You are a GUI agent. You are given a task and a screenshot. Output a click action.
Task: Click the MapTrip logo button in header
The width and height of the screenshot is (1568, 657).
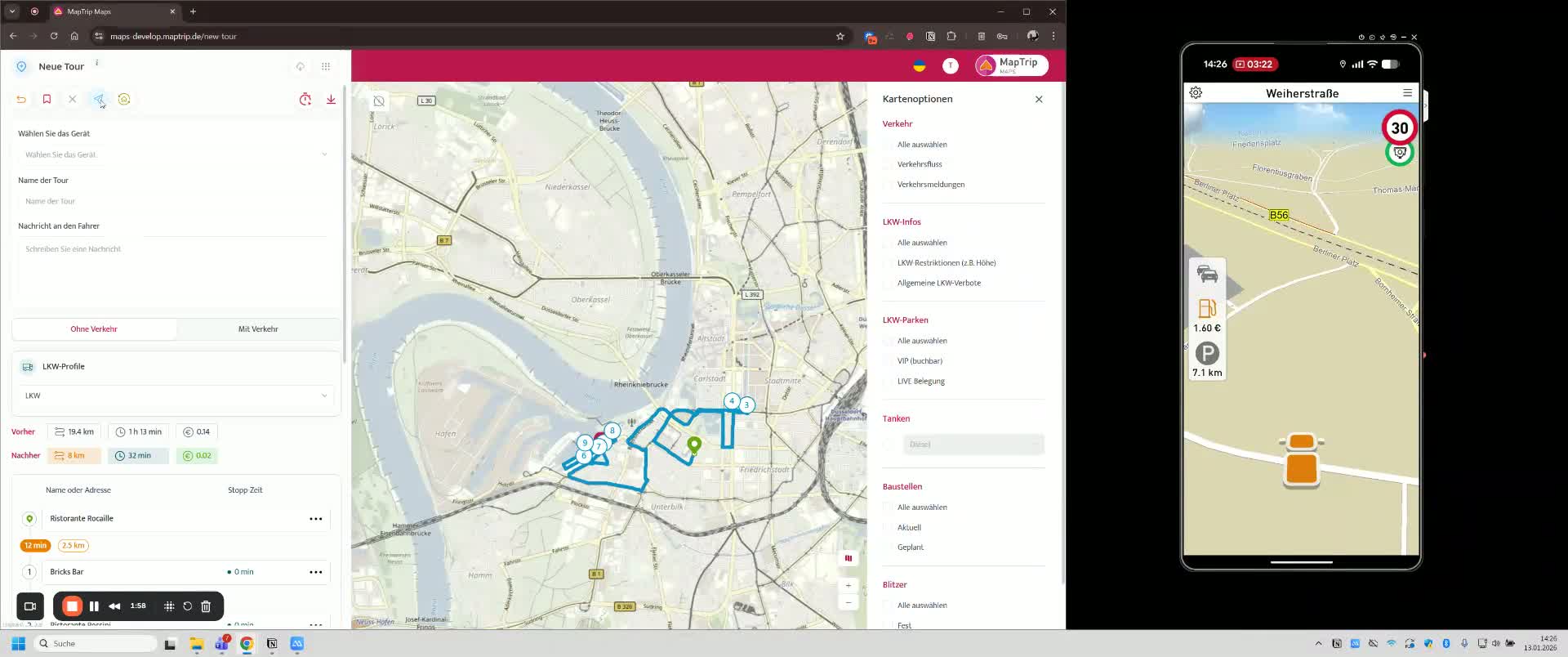click(1011, 65)
